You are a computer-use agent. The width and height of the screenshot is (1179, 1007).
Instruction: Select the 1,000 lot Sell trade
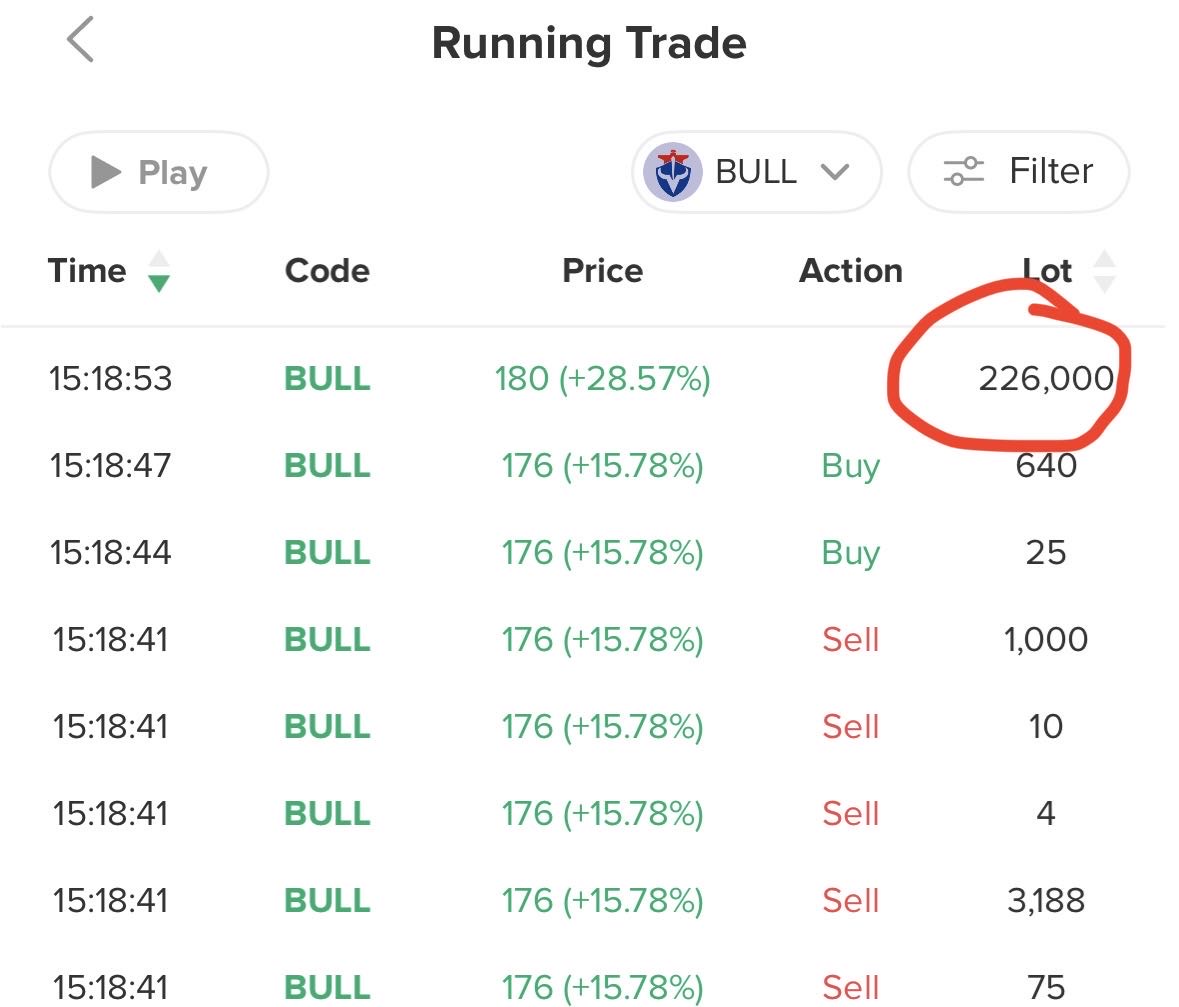pos(1046,639)
